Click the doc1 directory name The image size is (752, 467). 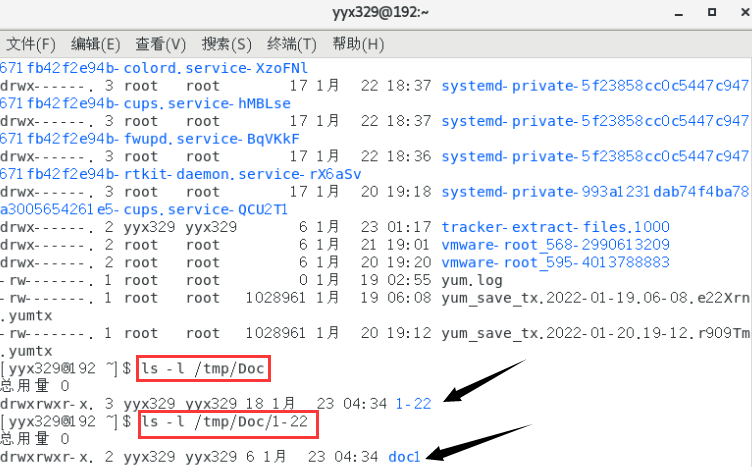point(404,456)
